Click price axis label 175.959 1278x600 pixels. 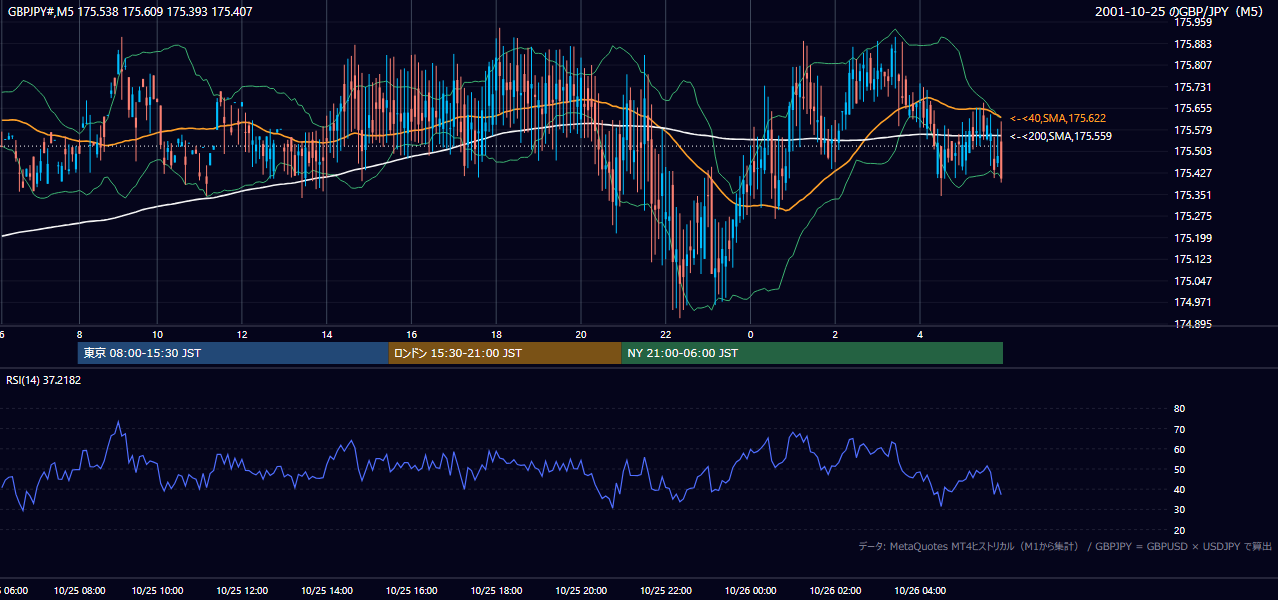pos(1193,22)
